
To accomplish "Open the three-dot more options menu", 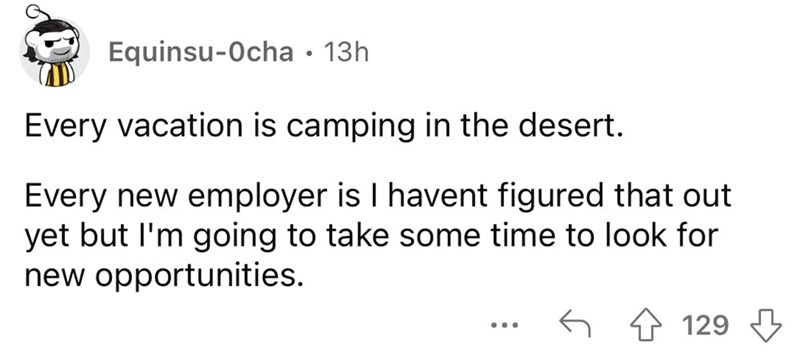I will (x=505, y=325).
